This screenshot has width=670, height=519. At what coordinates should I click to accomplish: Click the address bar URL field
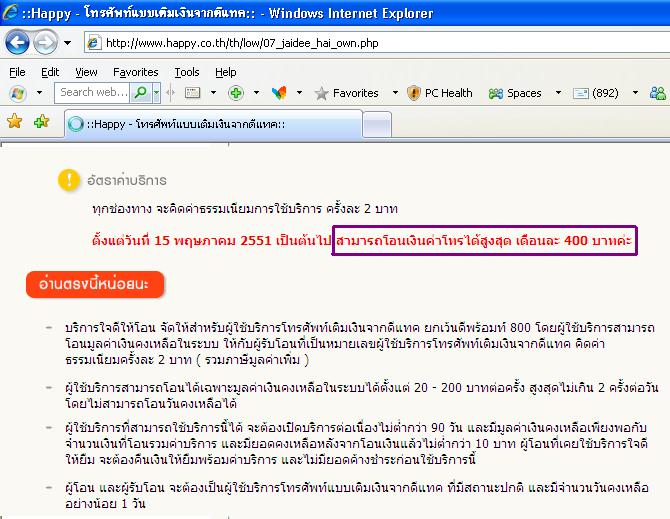pos(377,43)
